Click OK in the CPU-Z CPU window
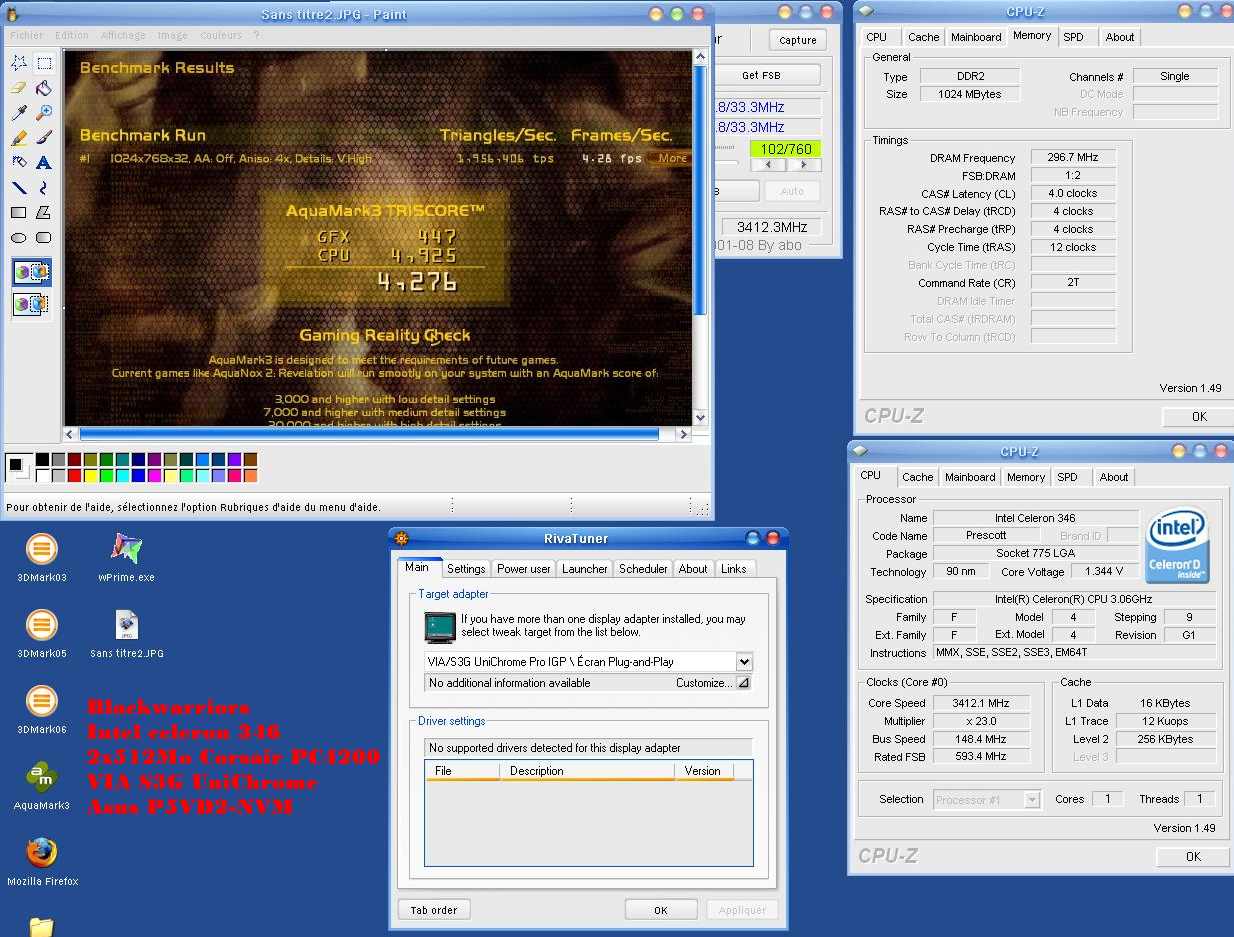 coord(1192,856)
